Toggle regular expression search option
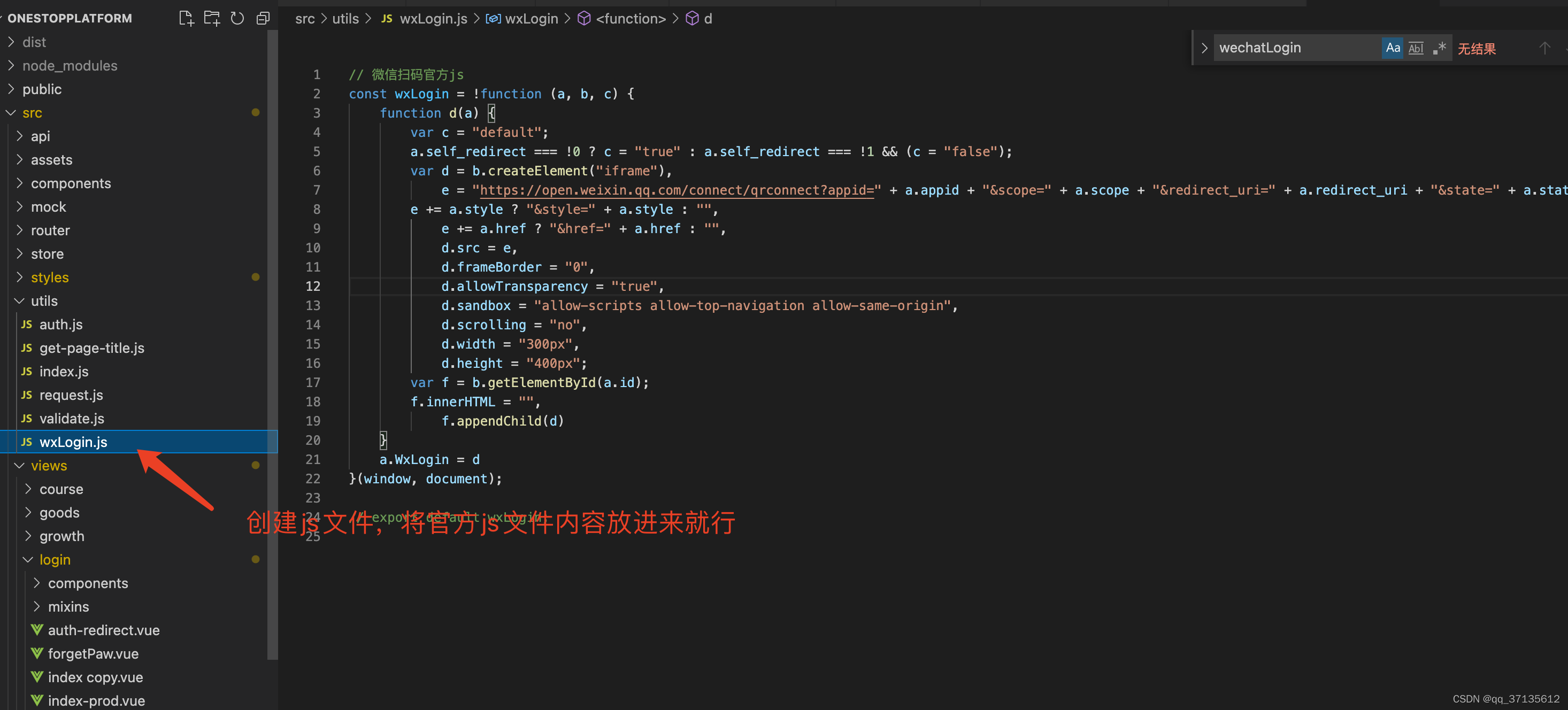This screenshot has height=710, width=1568. pos(1439,48)
